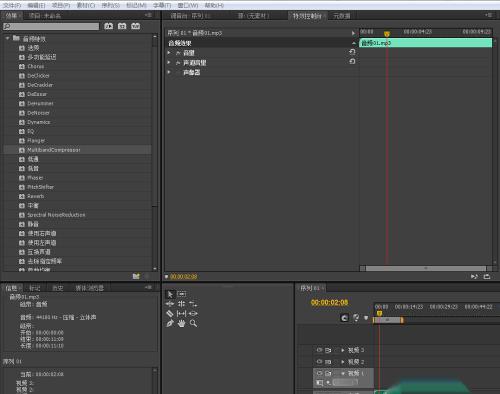Screen dimensions: 500x394
Task: Click the timeline work area bar
Action: [388, 320]
